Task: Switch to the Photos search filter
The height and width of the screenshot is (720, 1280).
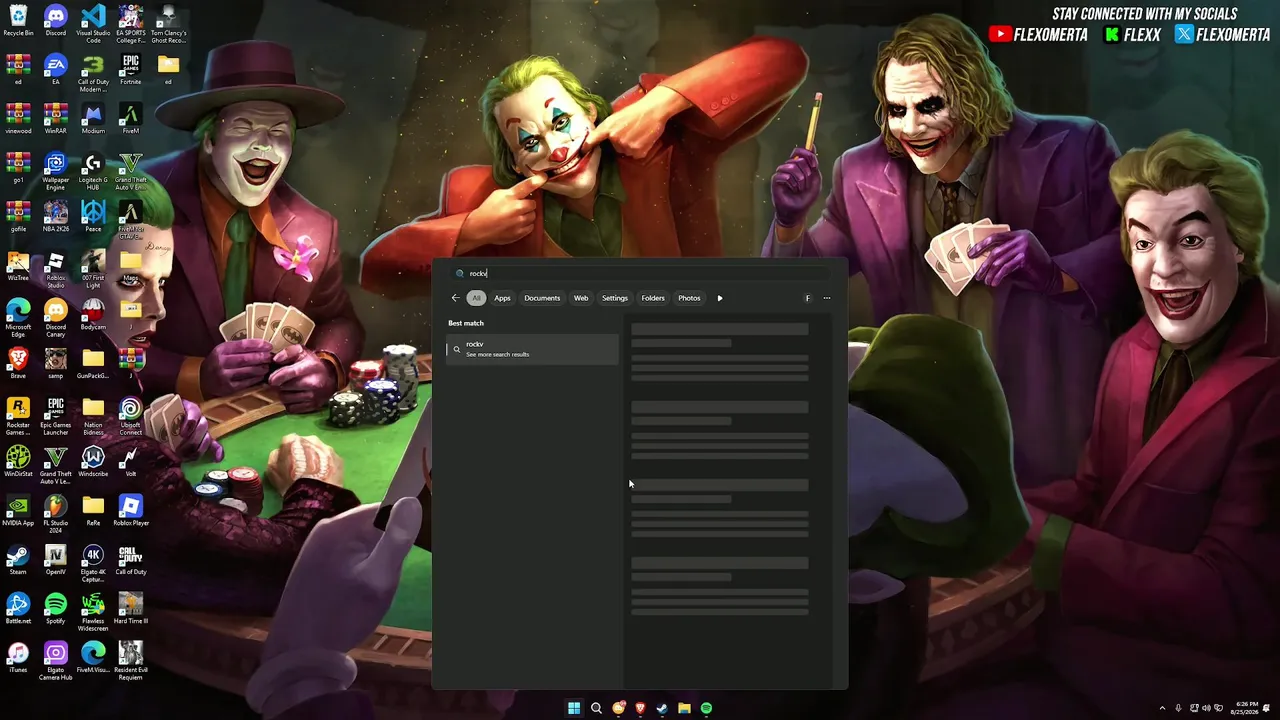Action: point(689,298)
